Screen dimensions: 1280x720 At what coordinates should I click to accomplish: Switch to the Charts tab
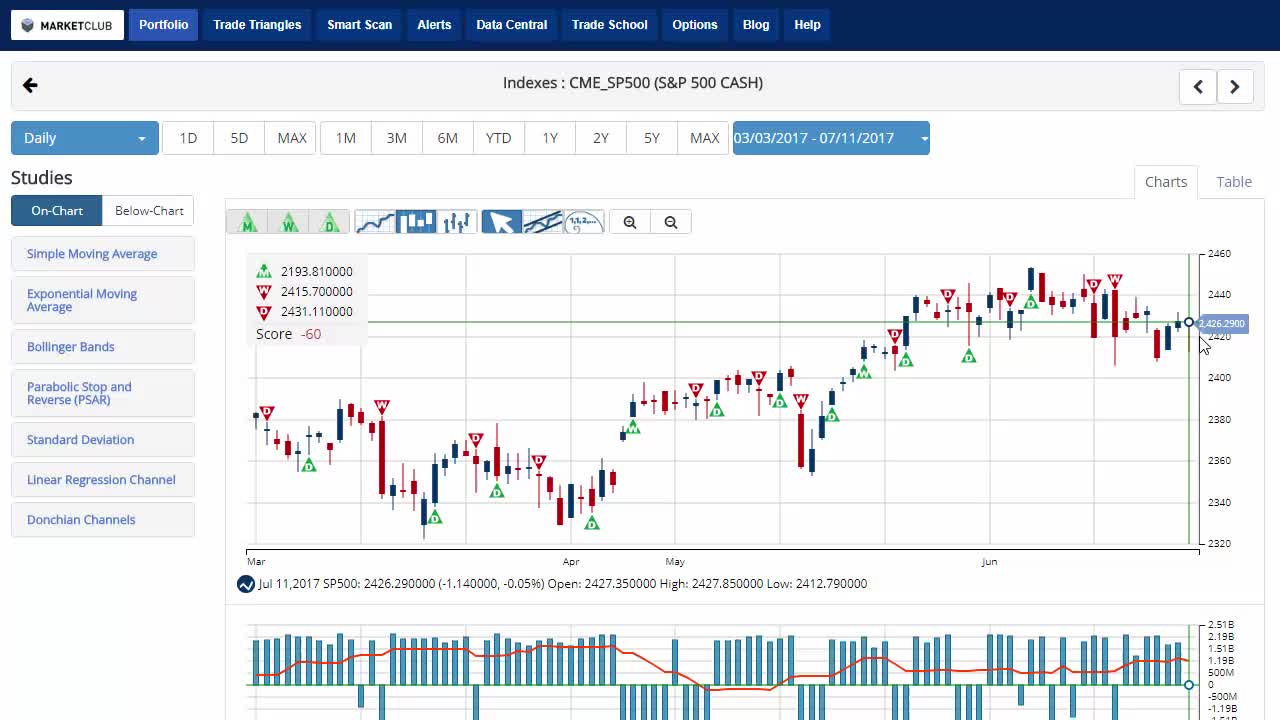click(x=1166, y=182)
